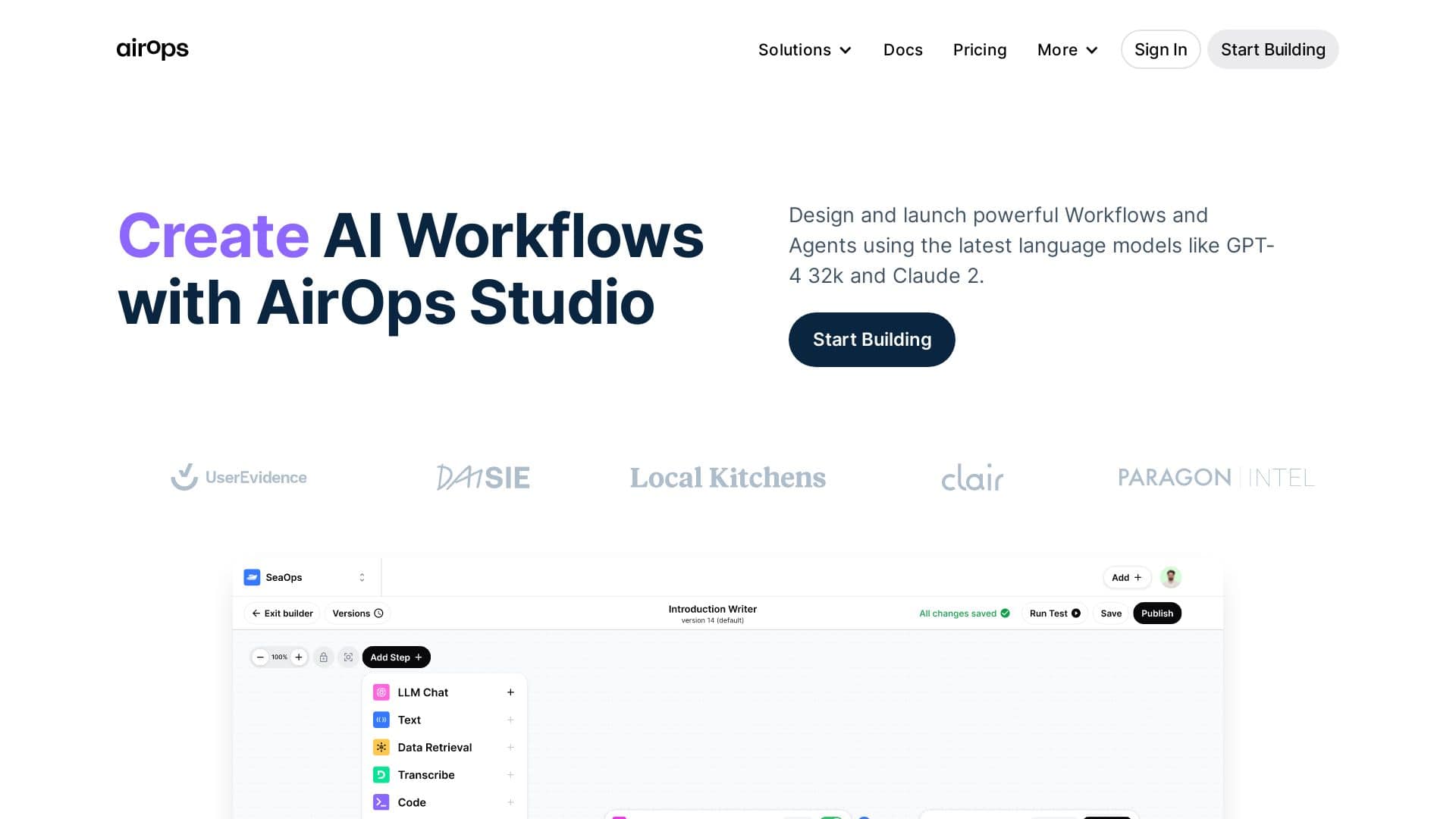Click the user avatar thumbnail
Viewport: 1456px width, 819px height.
pos(1170,577)
